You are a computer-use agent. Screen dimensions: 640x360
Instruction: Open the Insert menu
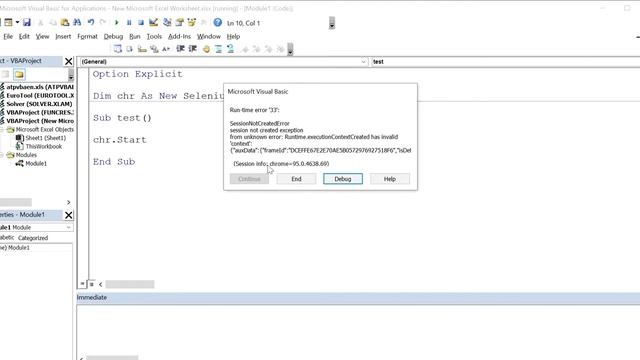[63, 36]
